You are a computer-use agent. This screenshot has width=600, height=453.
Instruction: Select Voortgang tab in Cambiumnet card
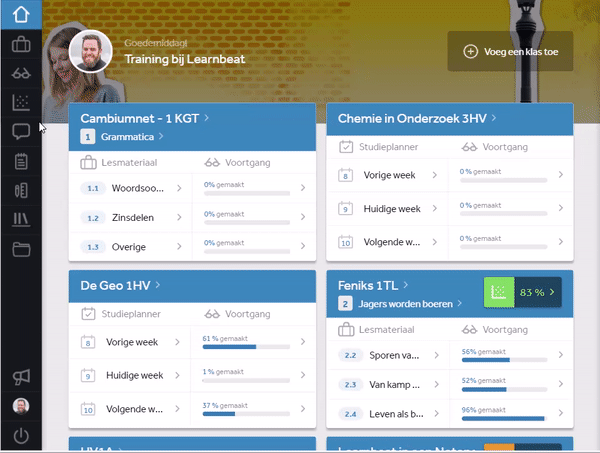click(x=237, y=163)
